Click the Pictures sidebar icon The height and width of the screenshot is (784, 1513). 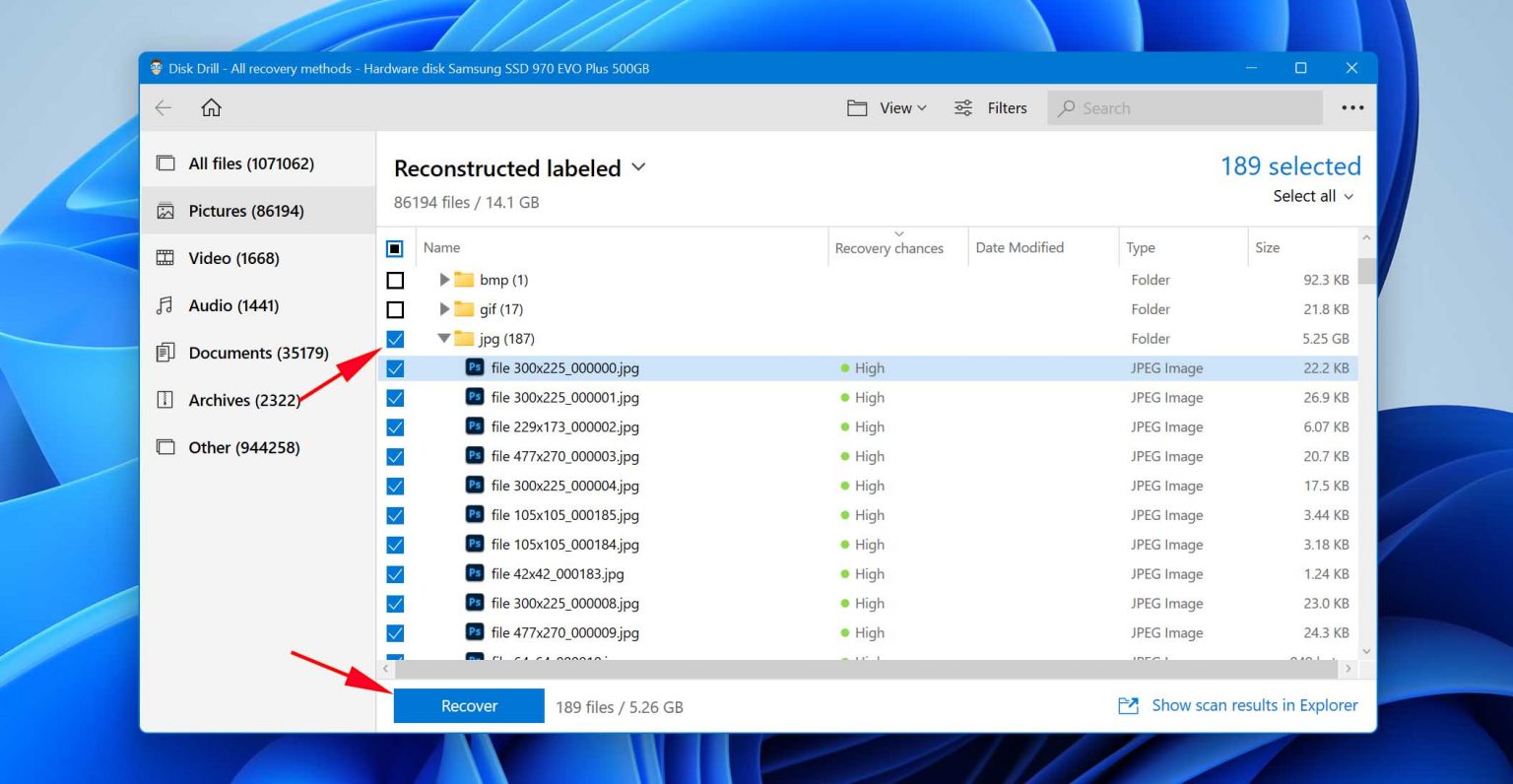pyautogui.click(x=164, y=211)
